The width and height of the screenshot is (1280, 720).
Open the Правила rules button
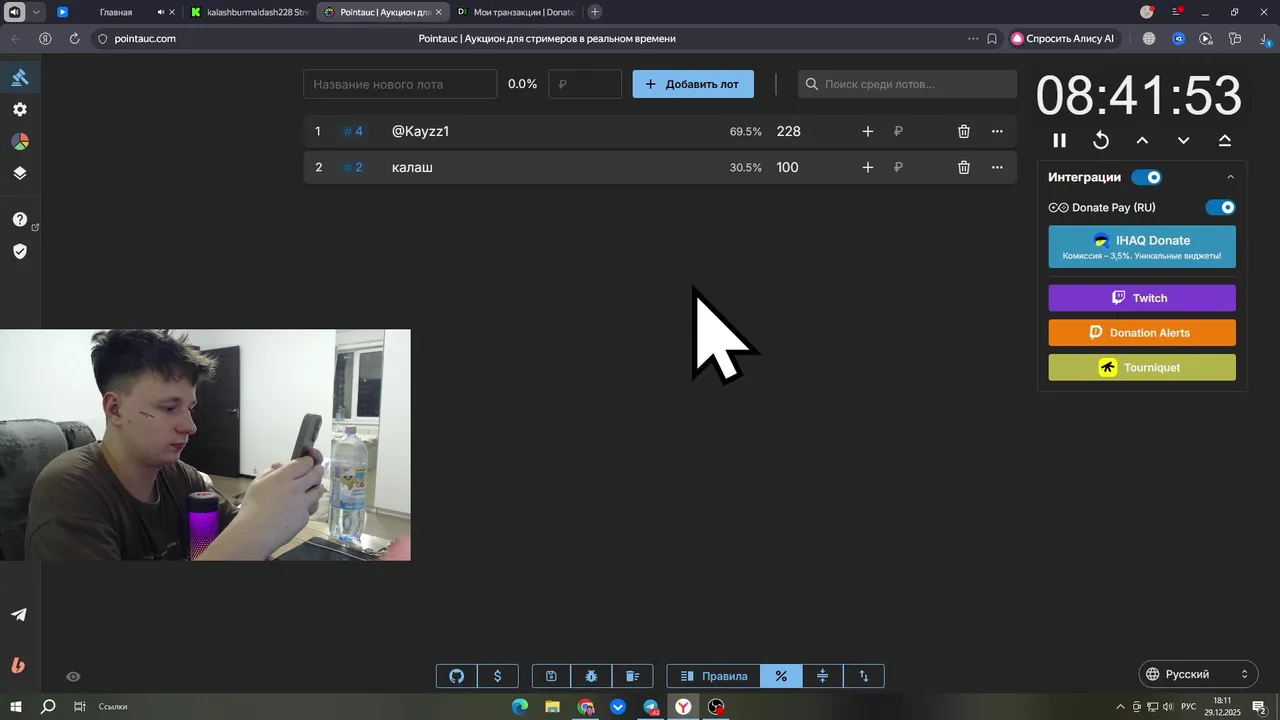coord(714,676)
